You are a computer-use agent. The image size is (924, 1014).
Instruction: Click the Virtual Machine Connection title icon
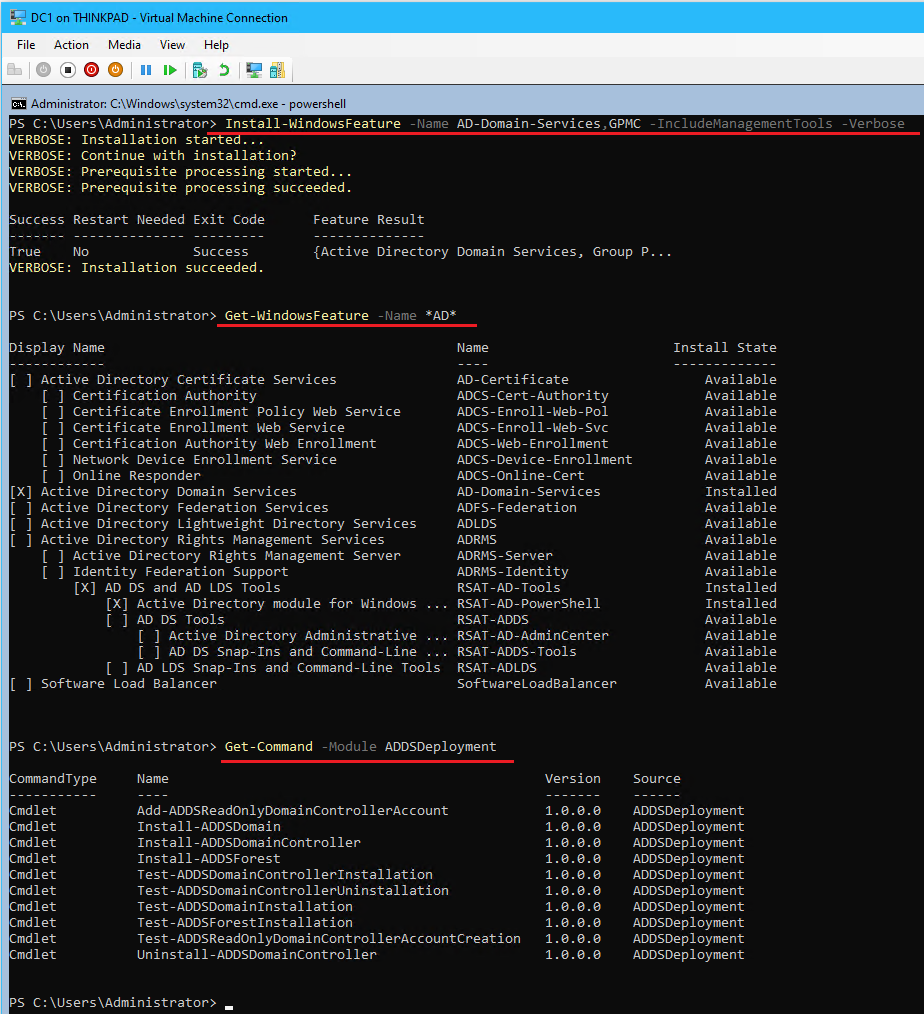(x=17, y=17)
